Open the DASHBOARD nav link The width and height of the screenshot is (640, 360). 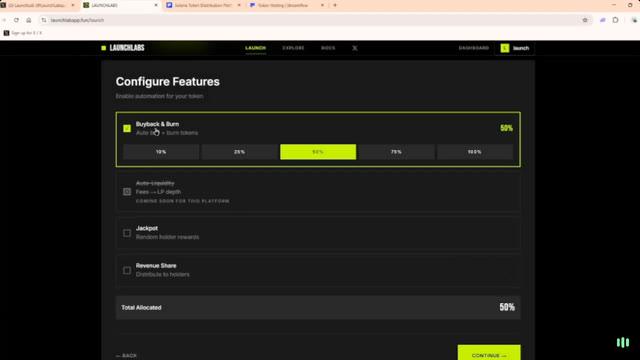pos(474,48)
